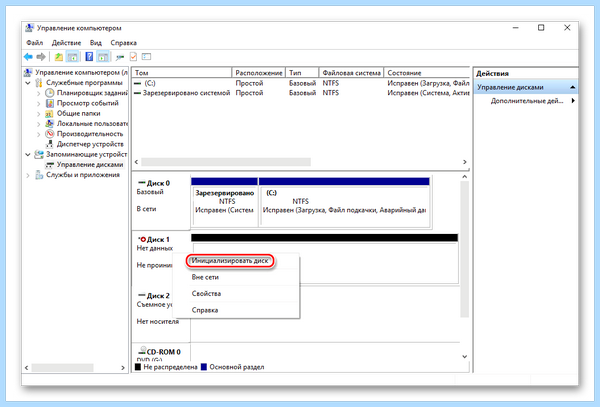Click the Производительность icon

coord(50,134)
